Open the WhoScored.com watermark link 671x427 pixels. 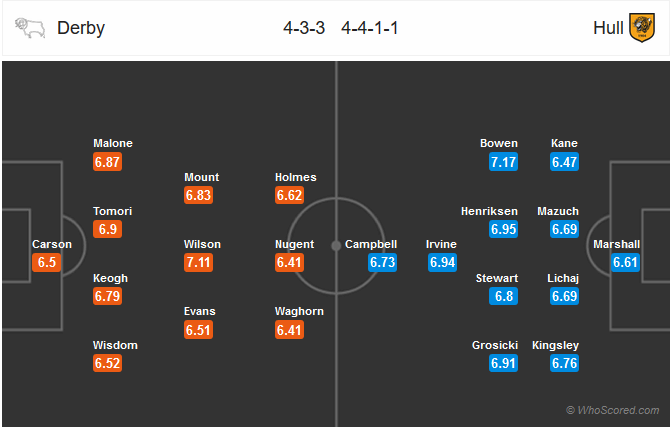[x=613, y=410]
